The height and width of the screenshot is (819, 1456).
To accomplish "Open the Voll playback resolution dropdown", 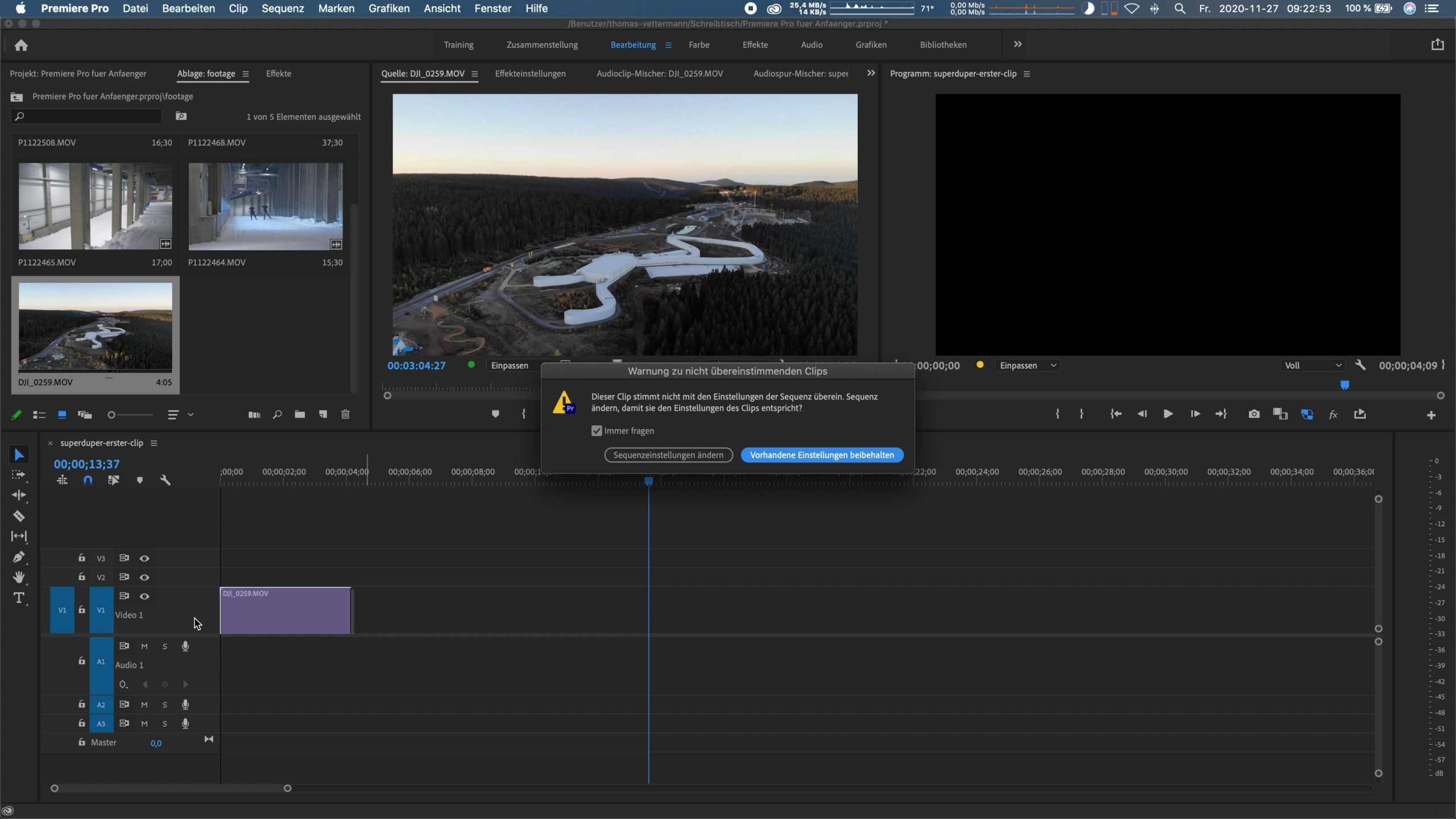I will (1312, 365).
